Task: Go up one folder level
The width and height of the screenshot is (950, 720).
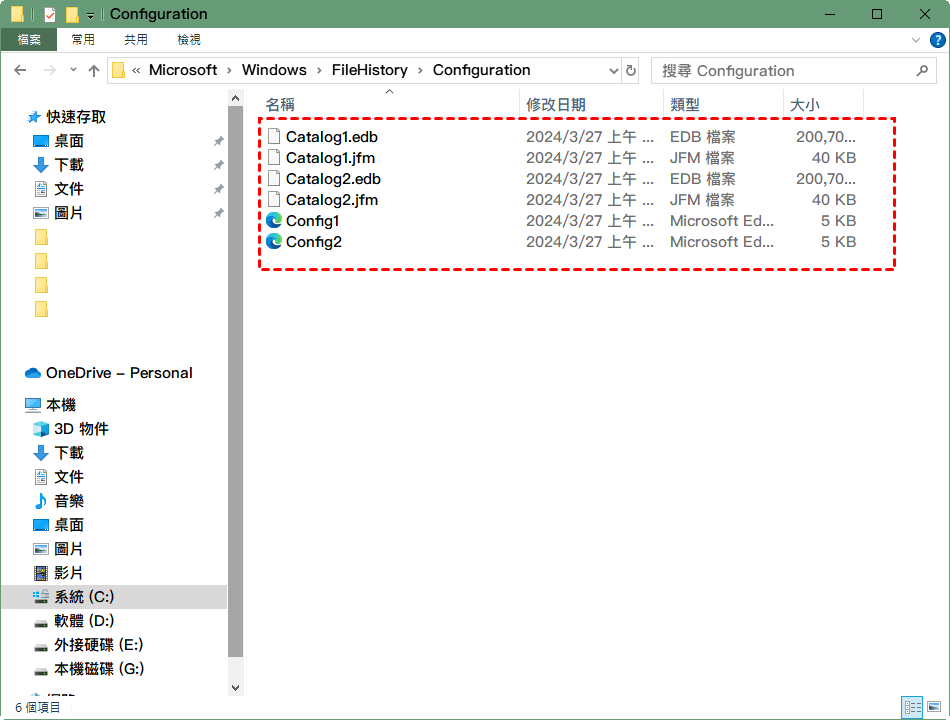Action: [x=93, y=70]
